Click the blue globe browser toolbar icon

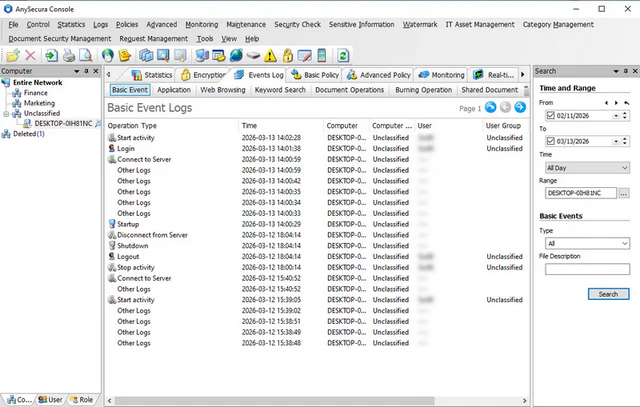coord(236,55)
